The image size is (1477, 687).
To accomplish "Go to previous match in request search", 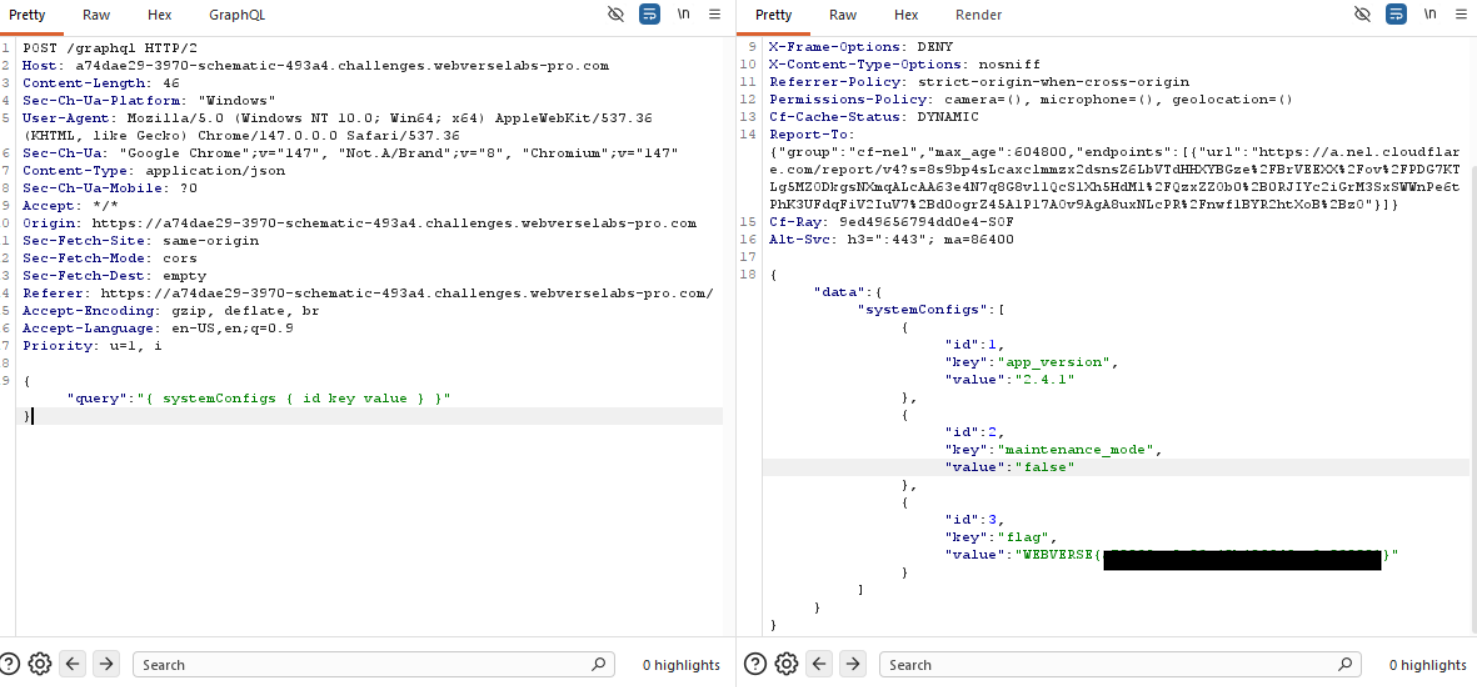I will point(72,664).
